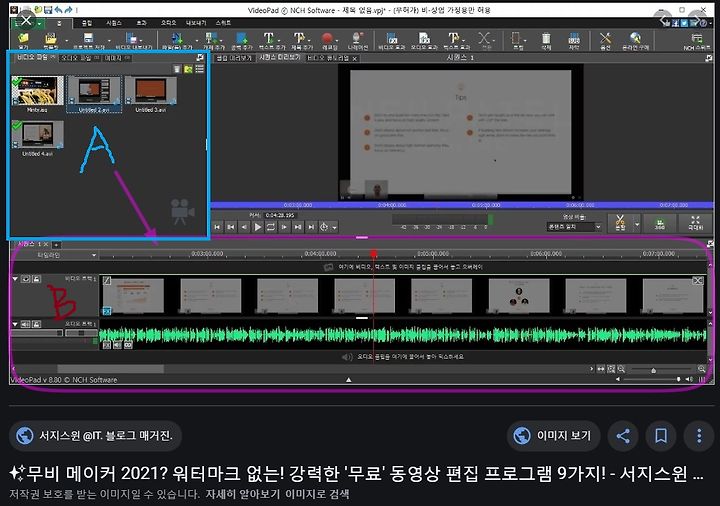
Task: Click the Add Text 'T' icon
Action: (269, 38)
